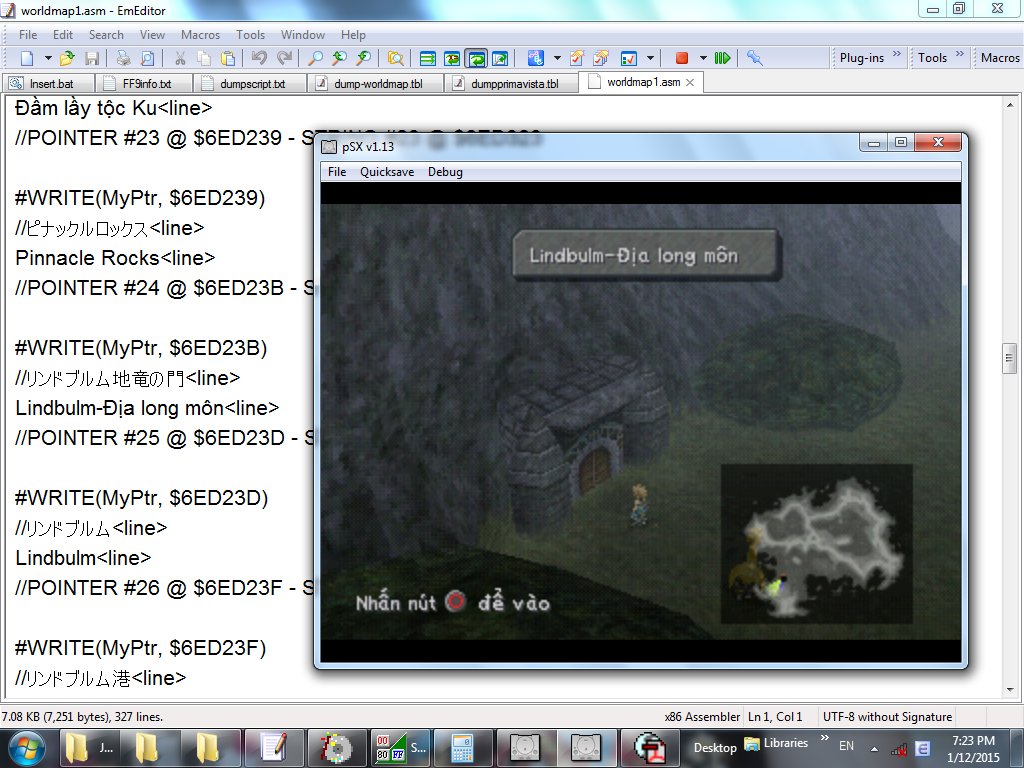Open the dropdown arrow next to New file
The image size is (1024, 768).
coord(48,58)
